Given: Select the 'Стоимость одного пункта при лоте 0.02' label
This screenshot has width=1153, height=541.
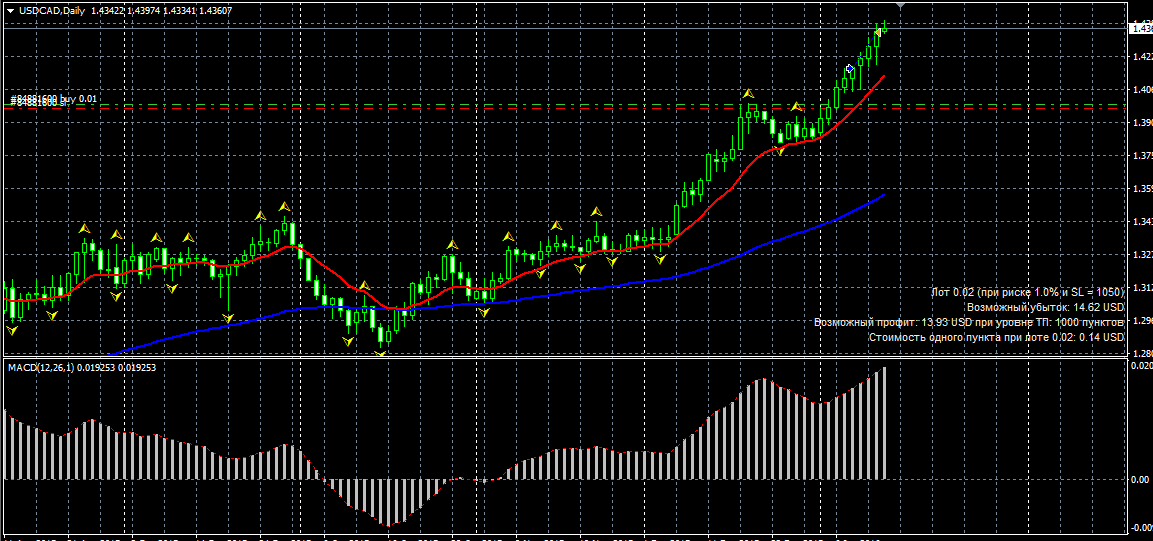Looking at the screenshot, I should pyautogui.click(x=971, y=337).
